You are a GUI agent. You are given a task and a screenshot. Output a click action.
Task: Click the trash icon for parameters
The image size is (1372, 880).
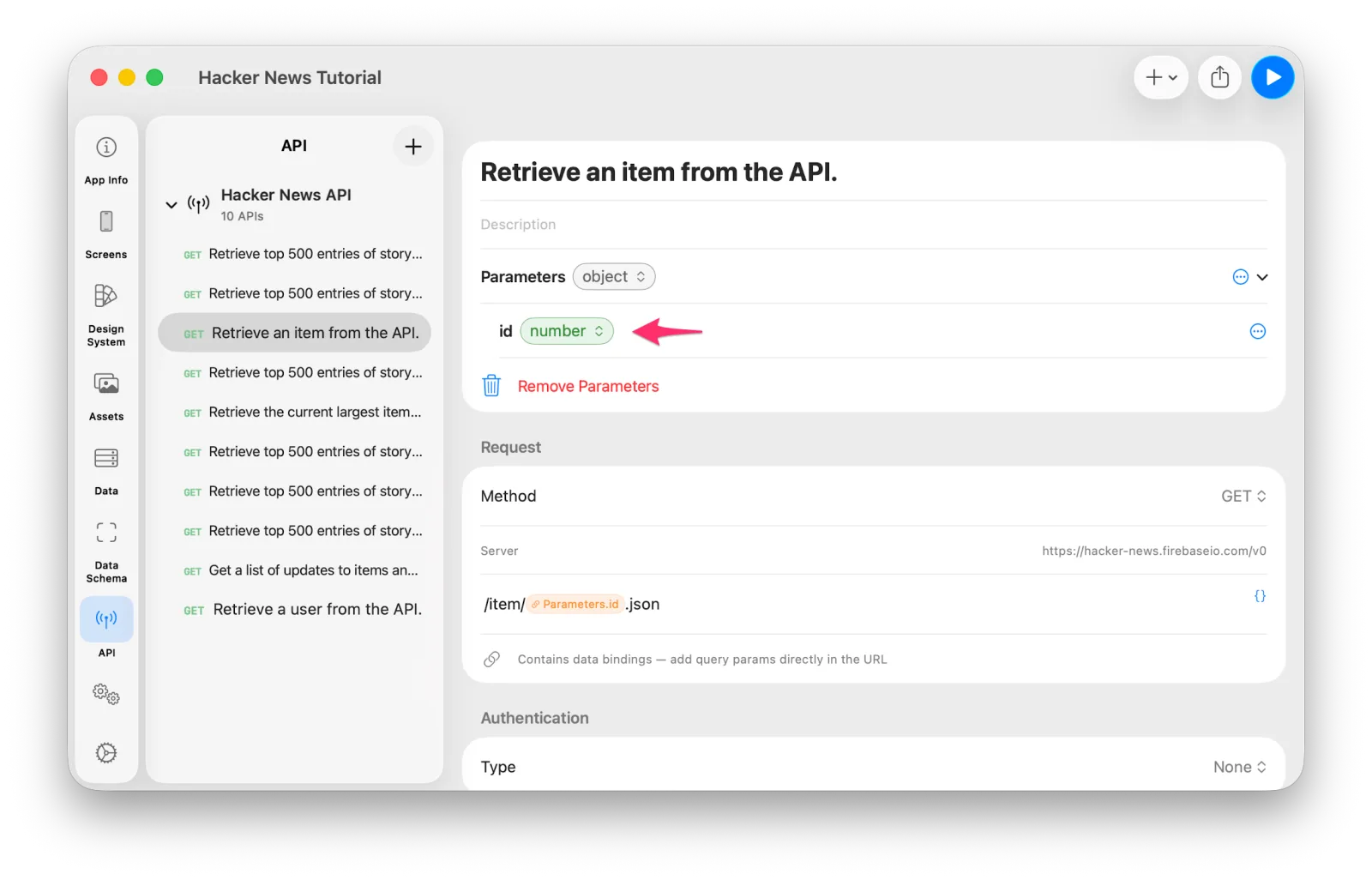click(x=491, y=386)
